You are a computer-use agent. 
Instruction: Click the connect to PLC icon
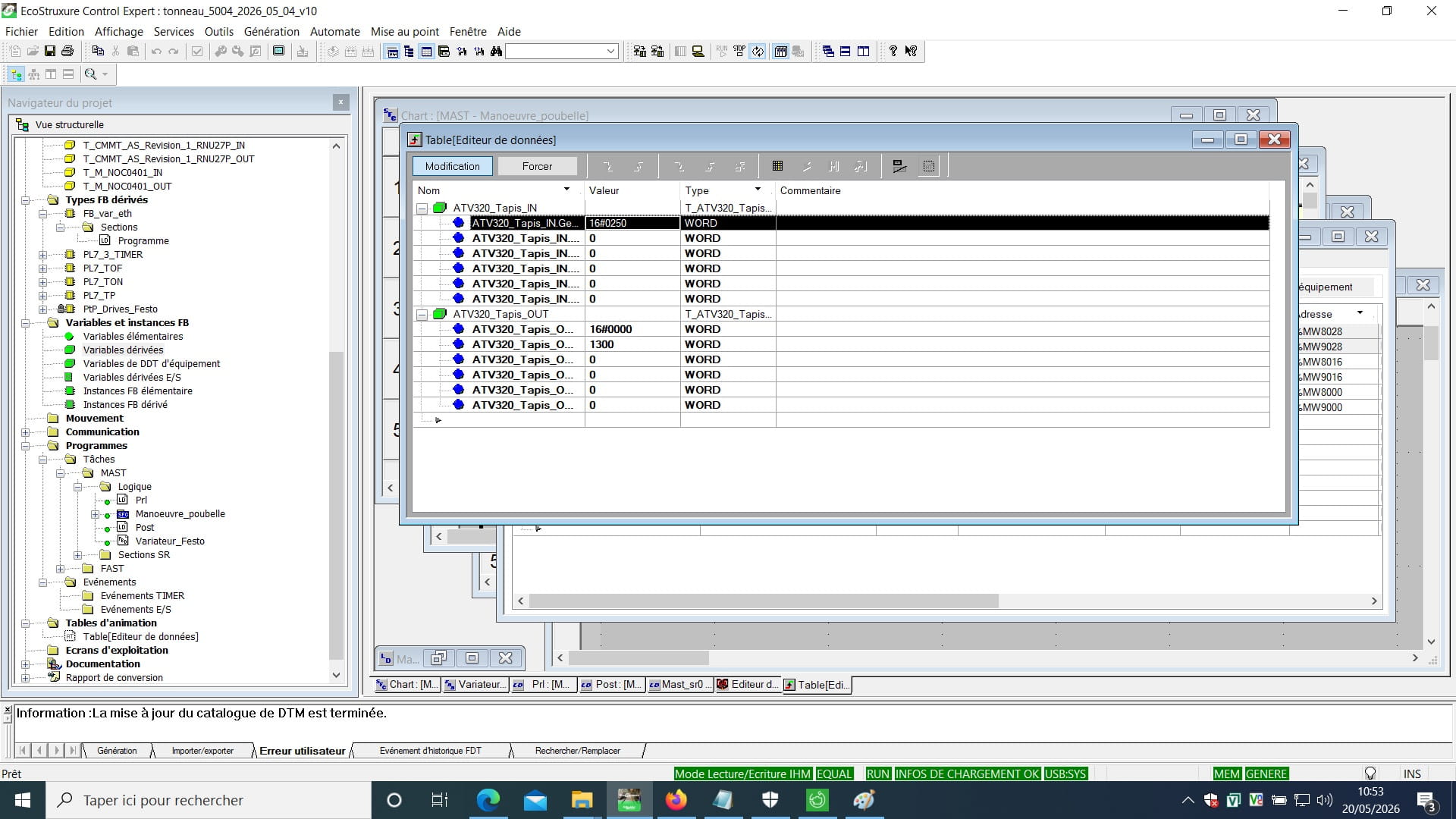coord(640,52)
